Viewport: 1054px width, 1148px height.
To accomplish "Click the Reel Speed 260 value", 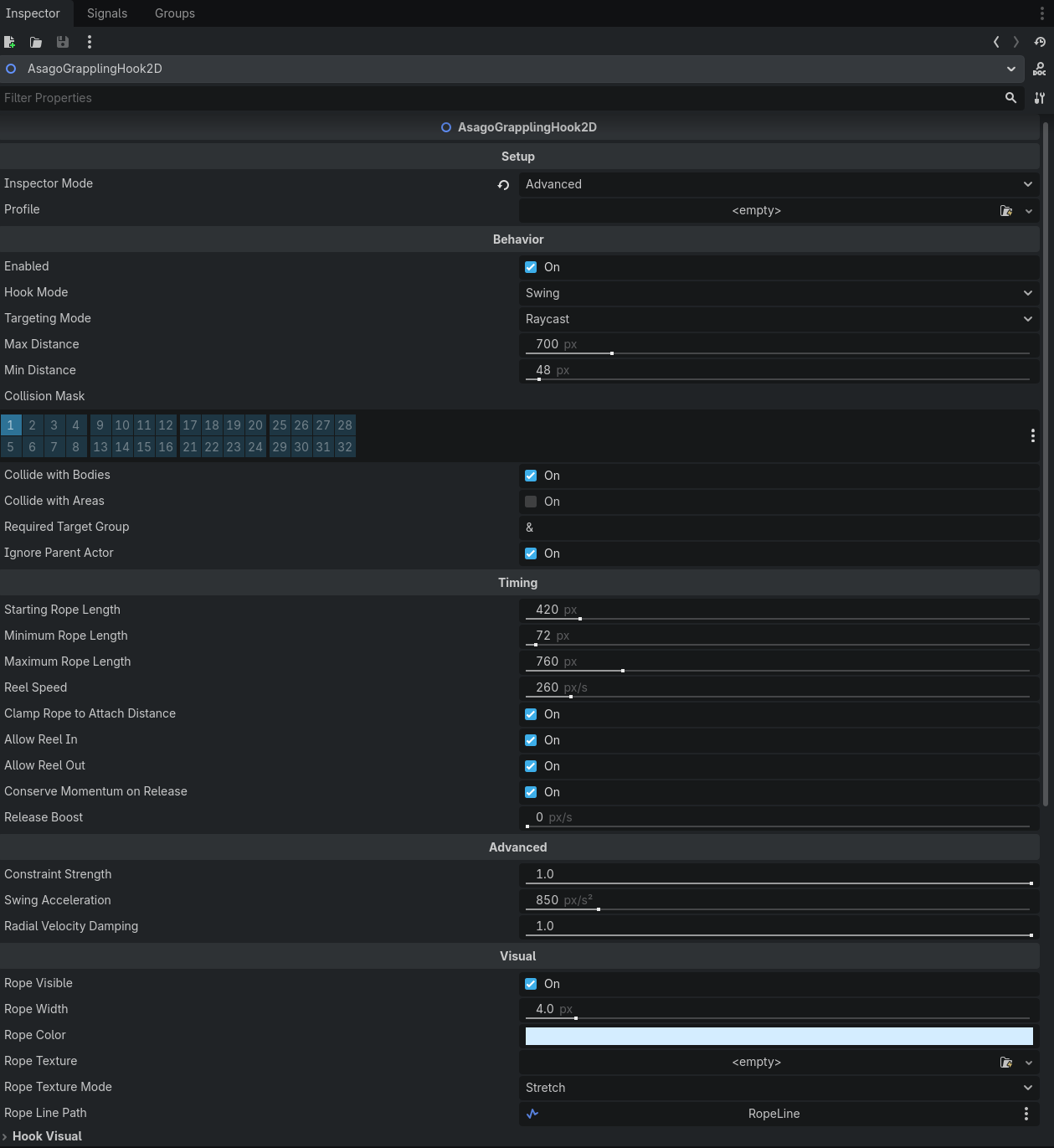I will pos(547,687).
